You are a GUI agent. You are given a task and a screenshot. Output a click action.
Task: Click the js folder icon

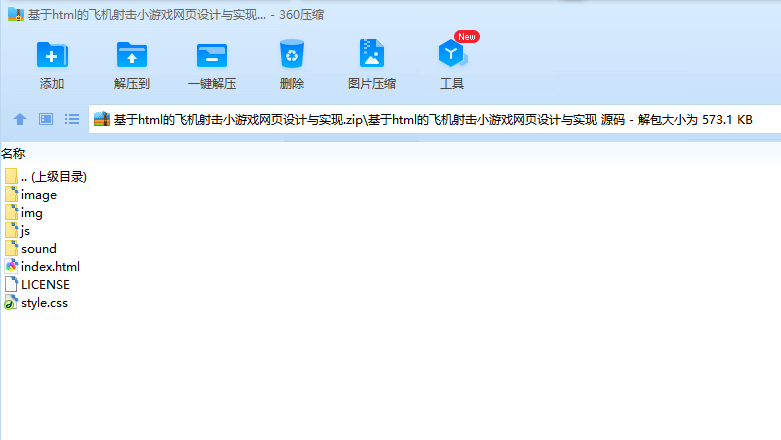11,230
